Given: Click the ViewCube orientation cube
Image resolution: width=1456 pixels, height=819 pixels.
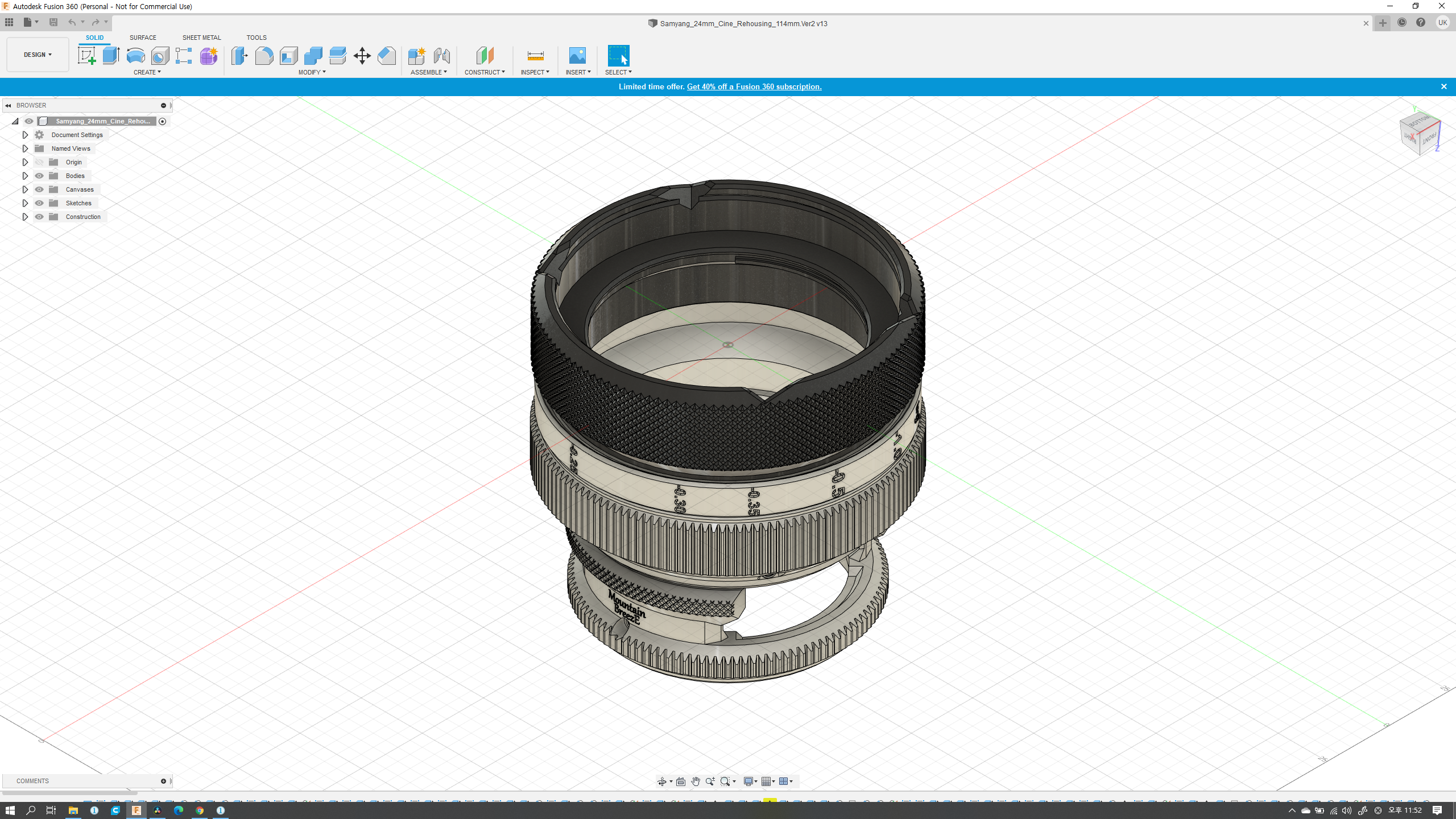Looking at the screenshot, I should coord(1420,134).
